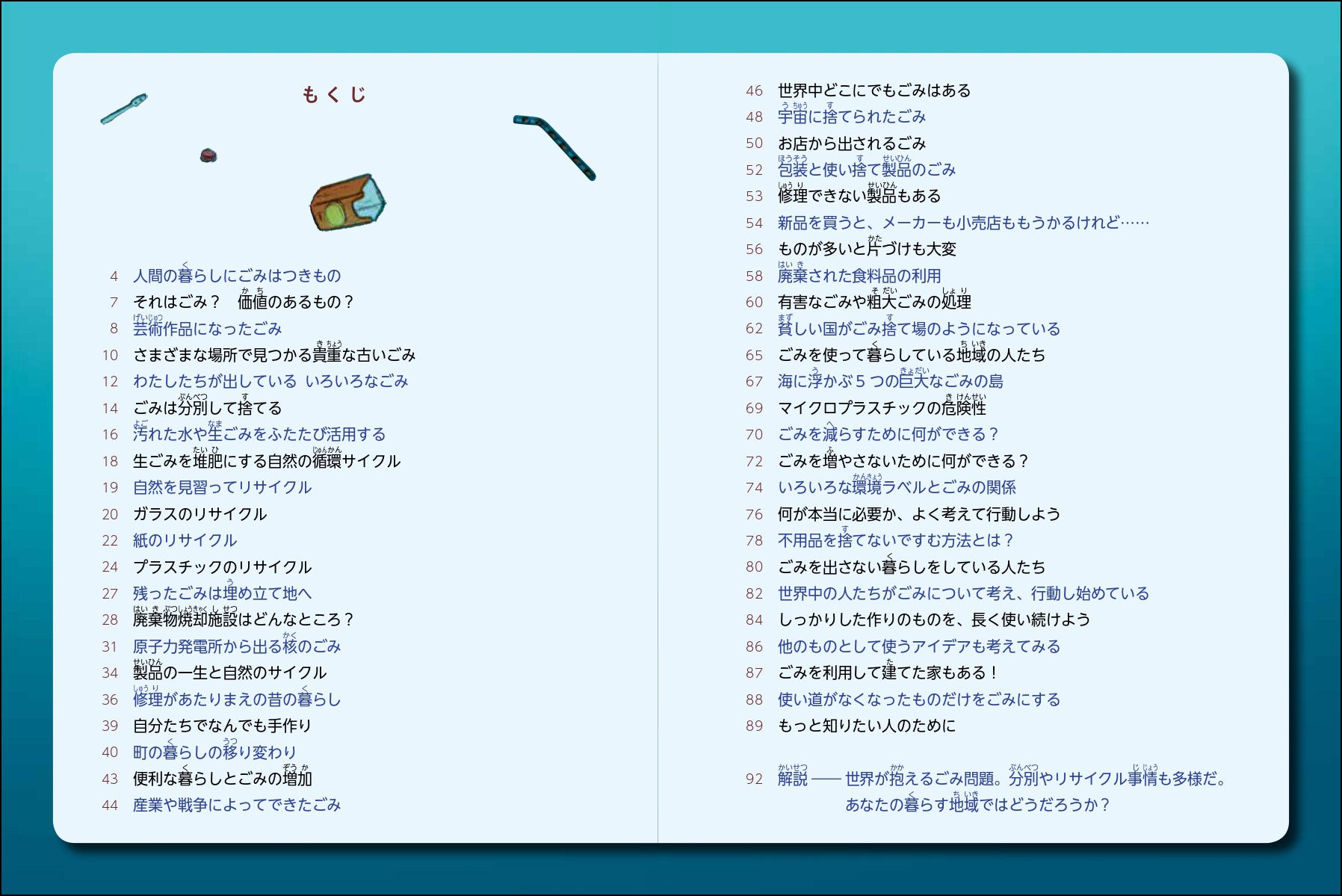Open chapter 宇宙に捨てられたごみ
Viewport: 1342px width, 896px height.
tap(852, 117)
